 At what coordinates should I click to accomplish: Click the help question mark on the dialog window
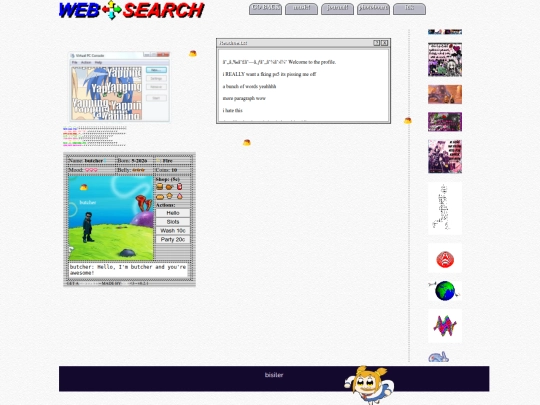376,43
